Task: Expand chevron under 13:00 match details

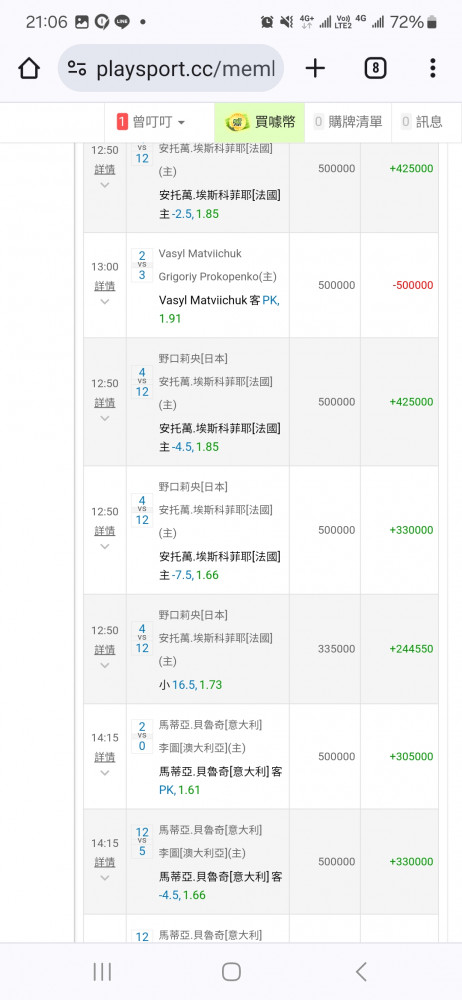Action: click(105, 302)
